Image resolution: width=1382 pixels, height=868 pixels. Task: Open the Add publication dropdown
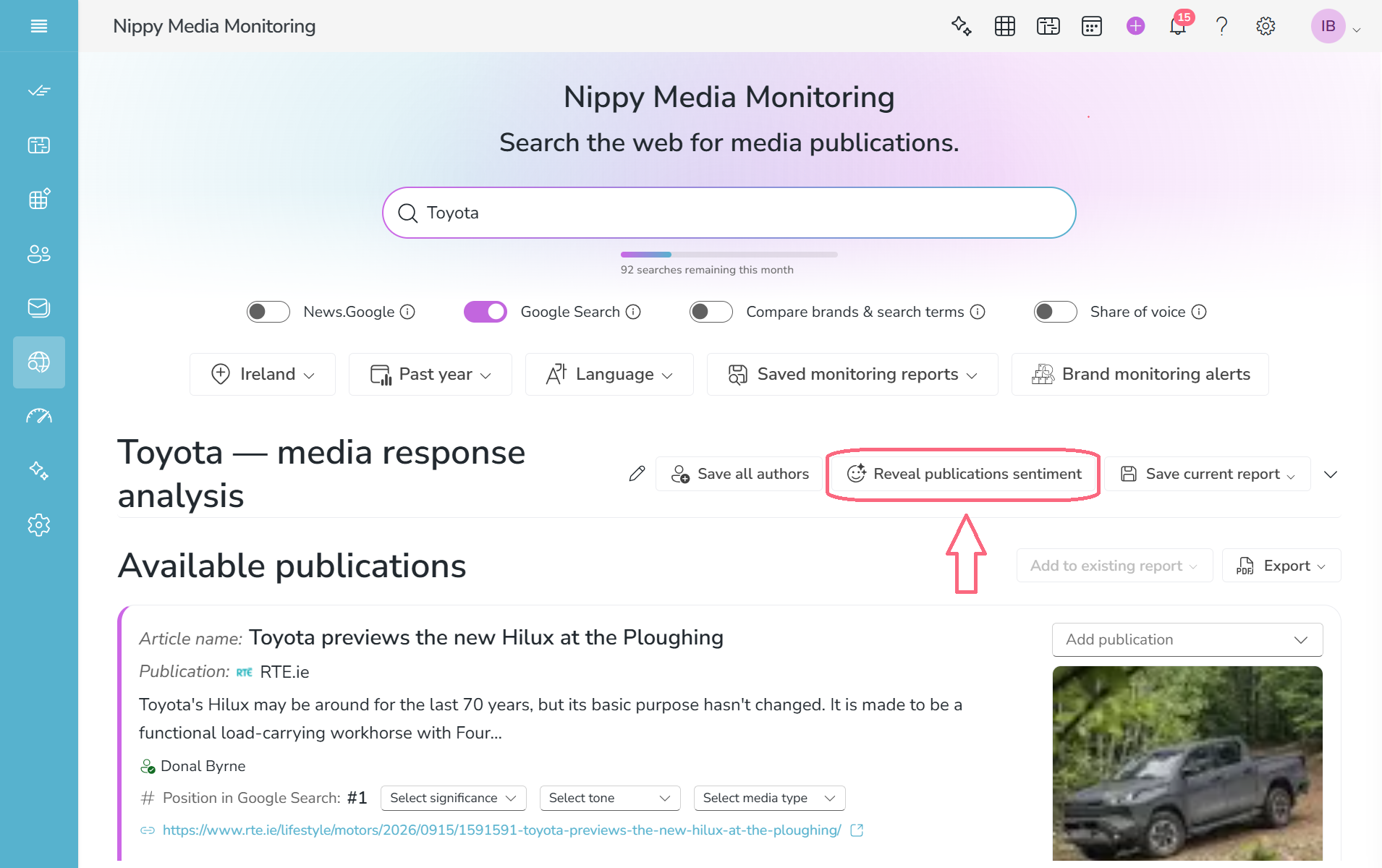1187,639
